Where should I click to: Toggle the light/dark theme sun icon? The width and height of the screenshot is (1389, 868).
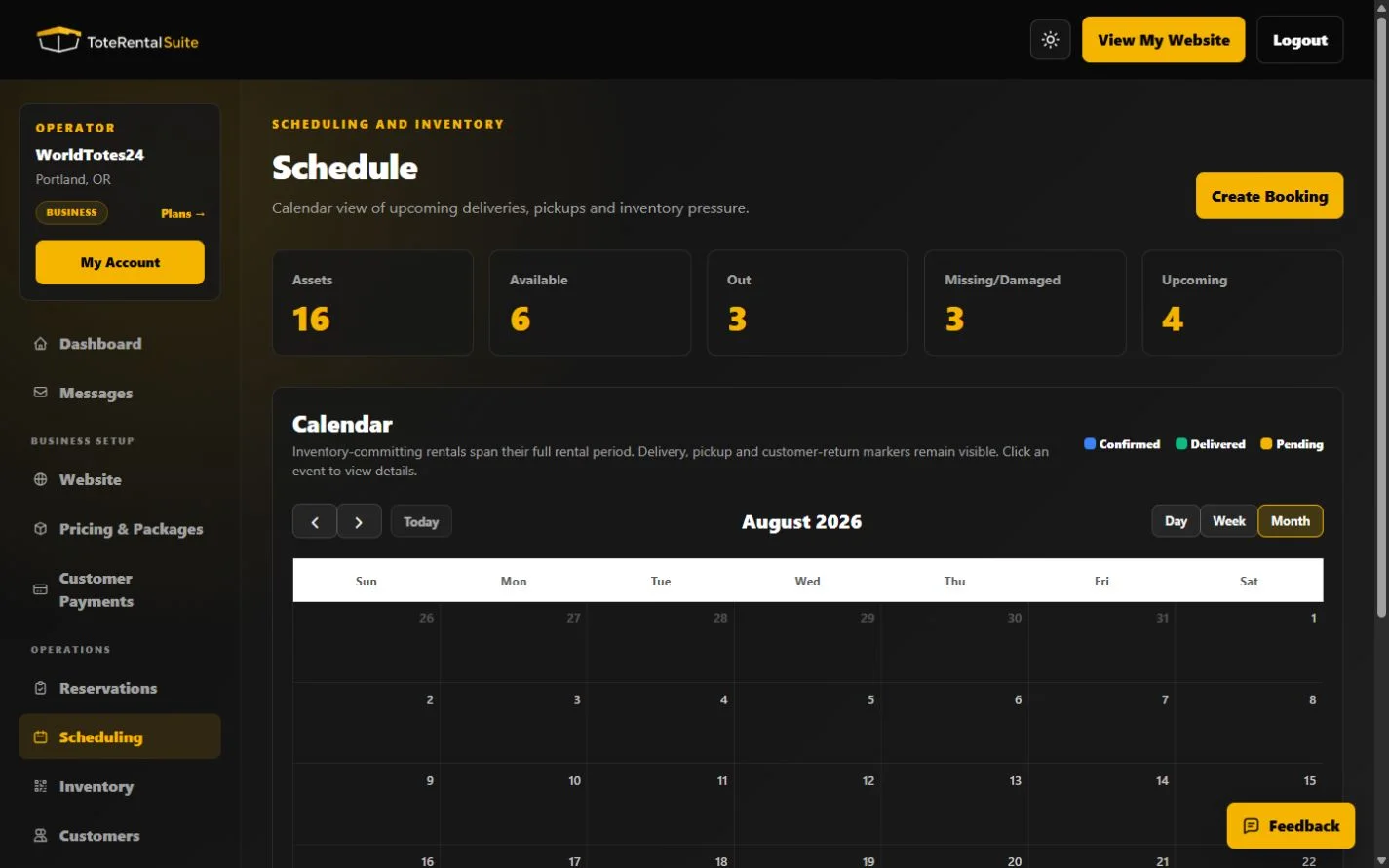1050,40
